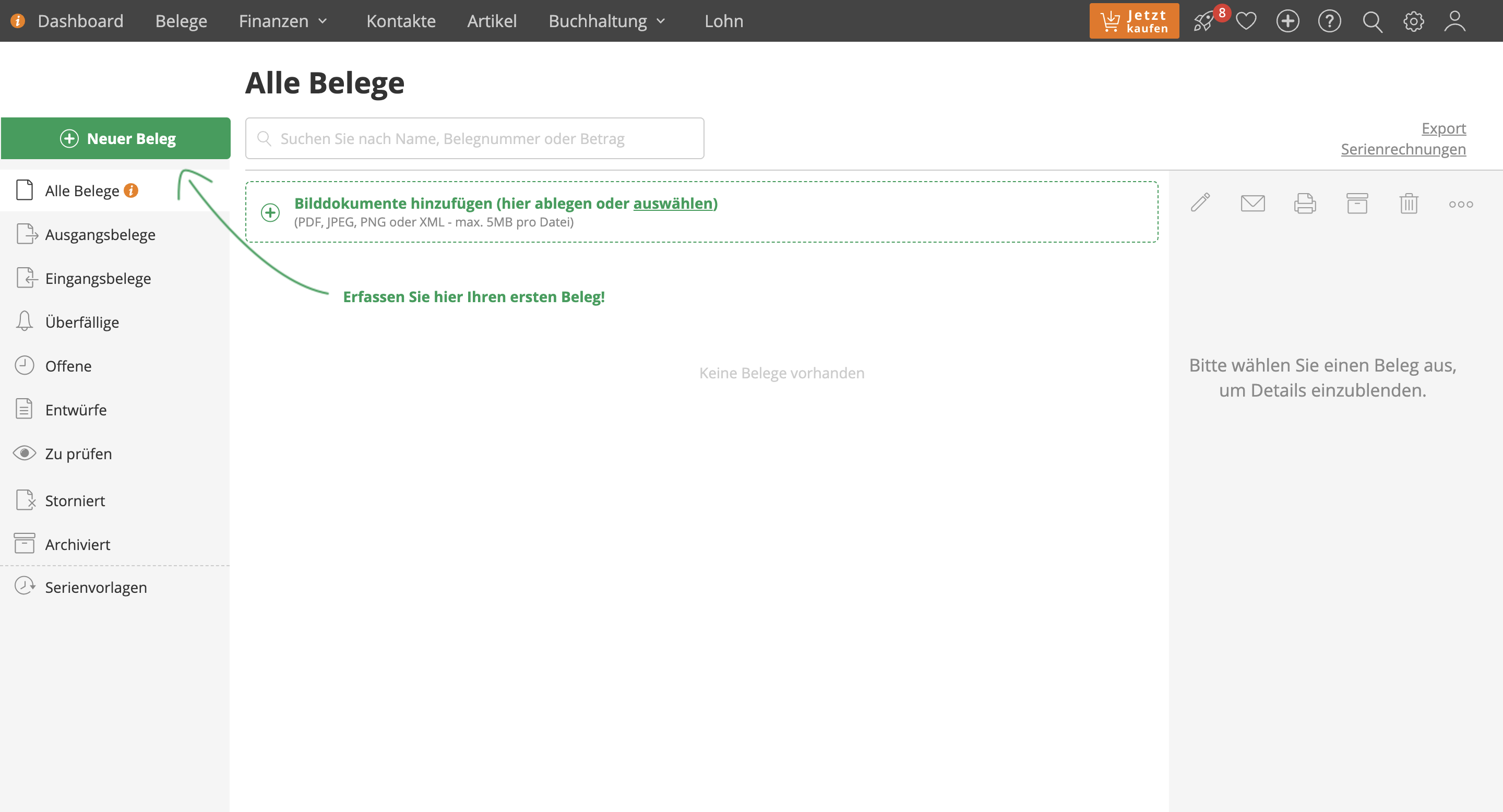Open the help question mark icon
The image size is (1503, 812).
click(1329, 21)
